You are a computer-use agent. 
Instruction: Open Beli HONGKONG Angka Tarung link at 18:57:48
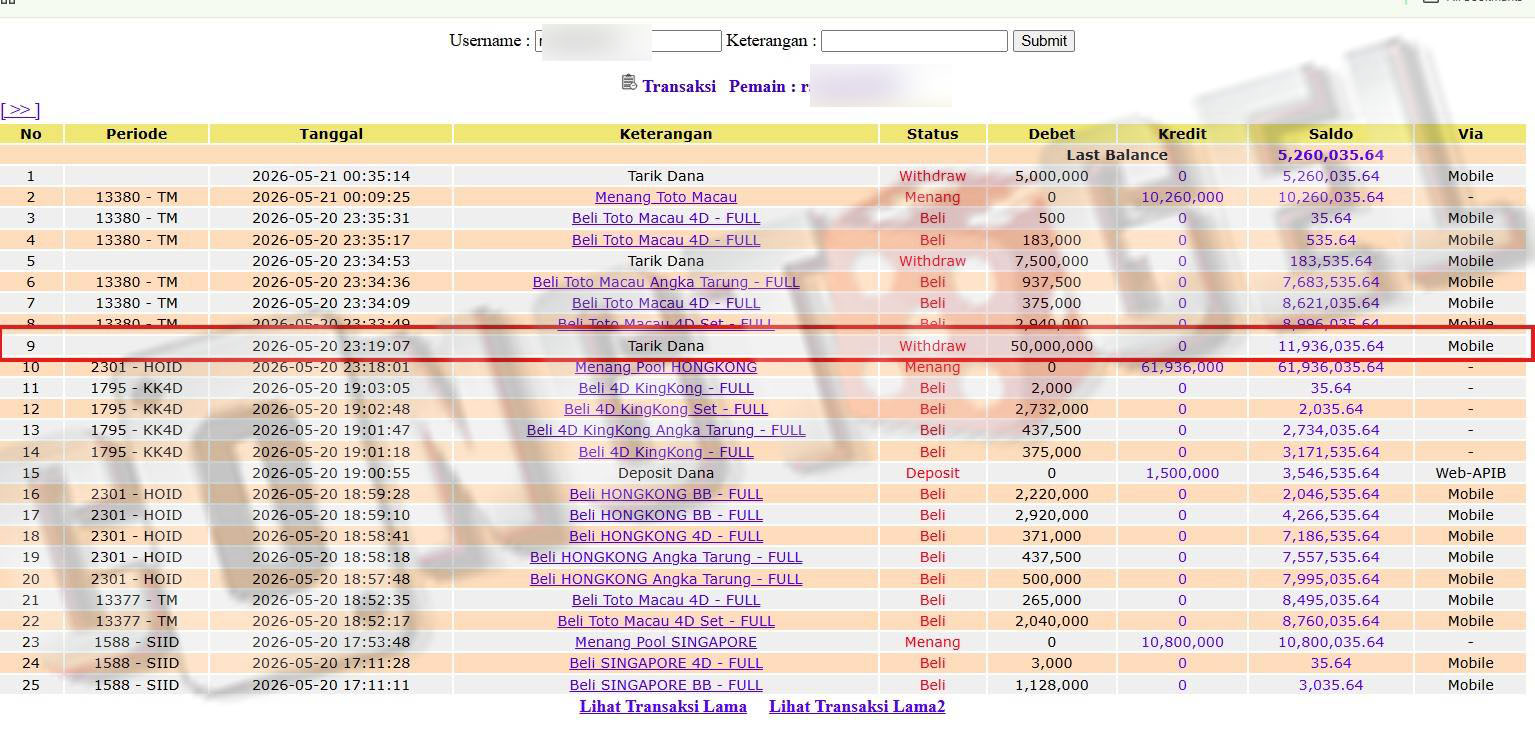tap(666, 579)
